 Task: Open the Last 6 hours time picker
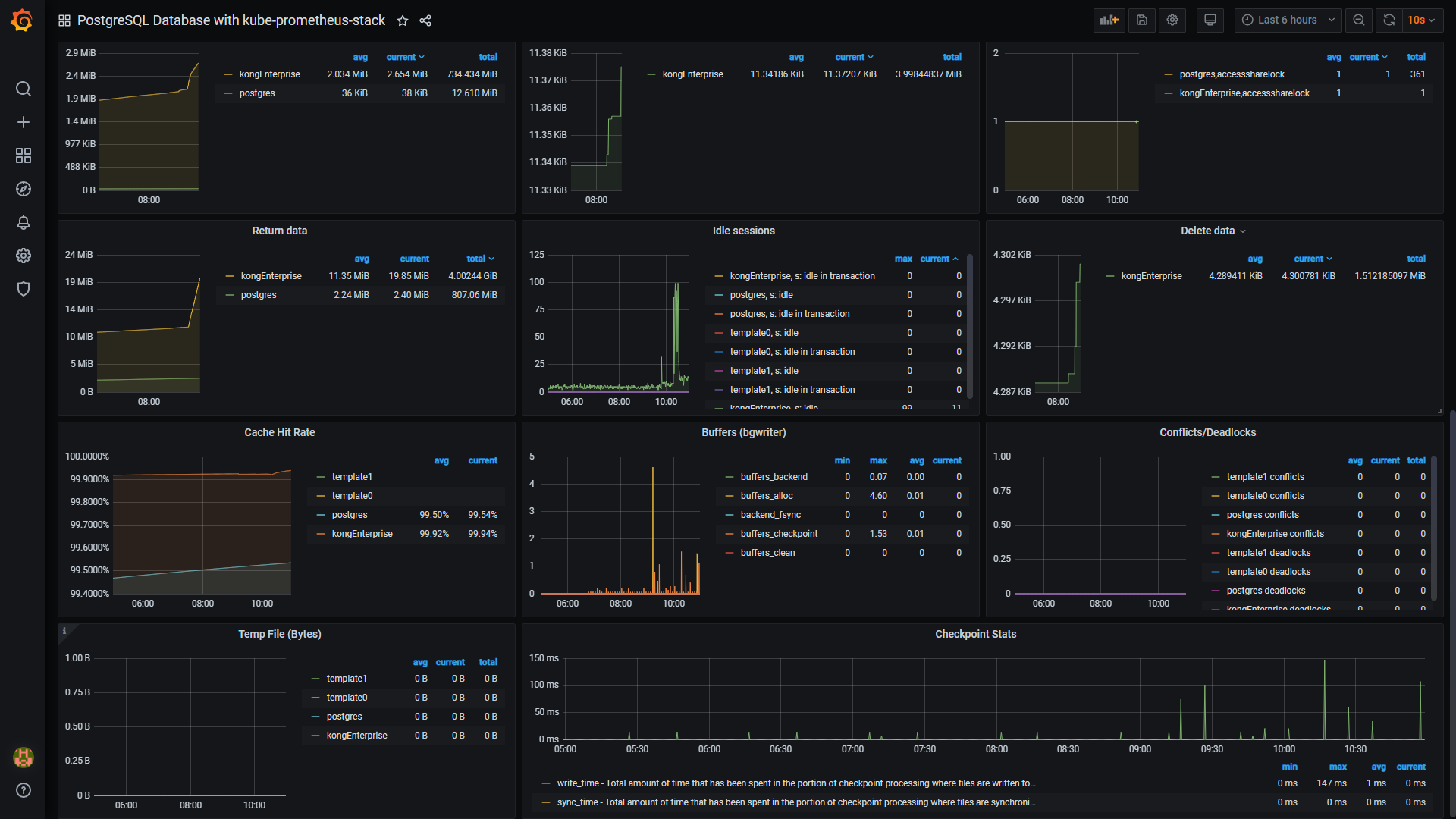(x=1288, y=20)
